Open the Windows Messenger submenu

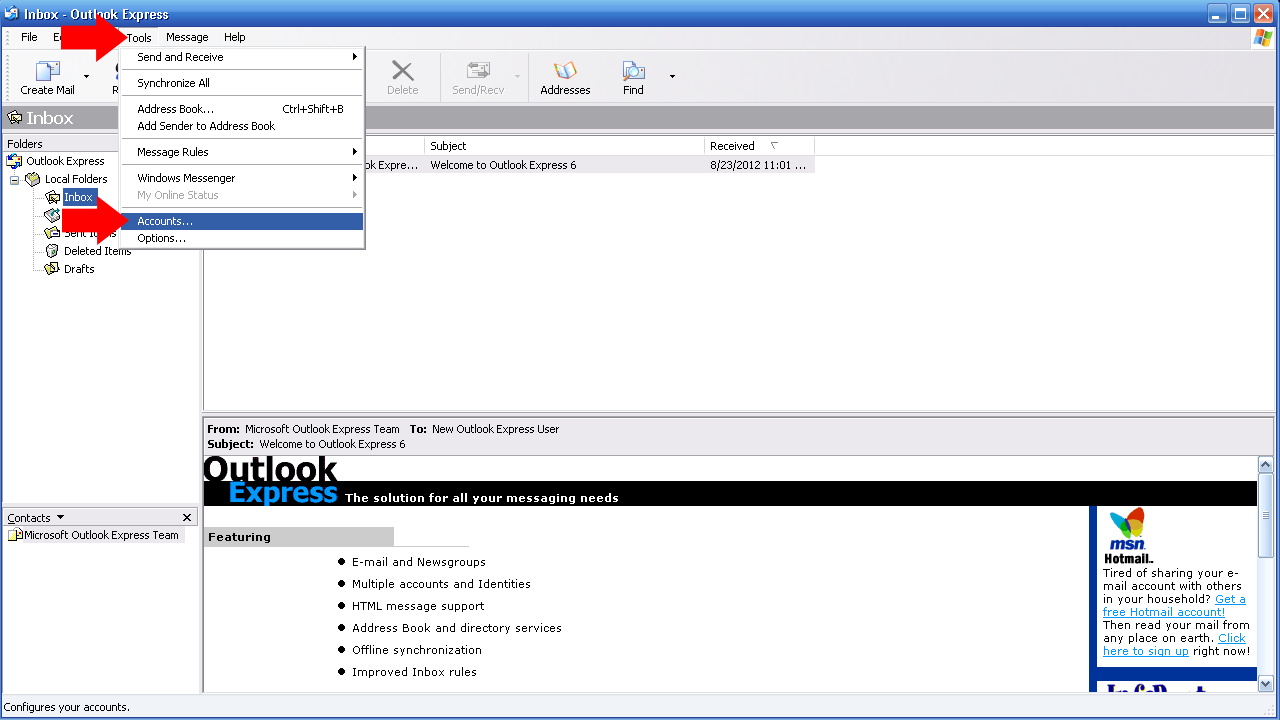[x=242, y=178]
